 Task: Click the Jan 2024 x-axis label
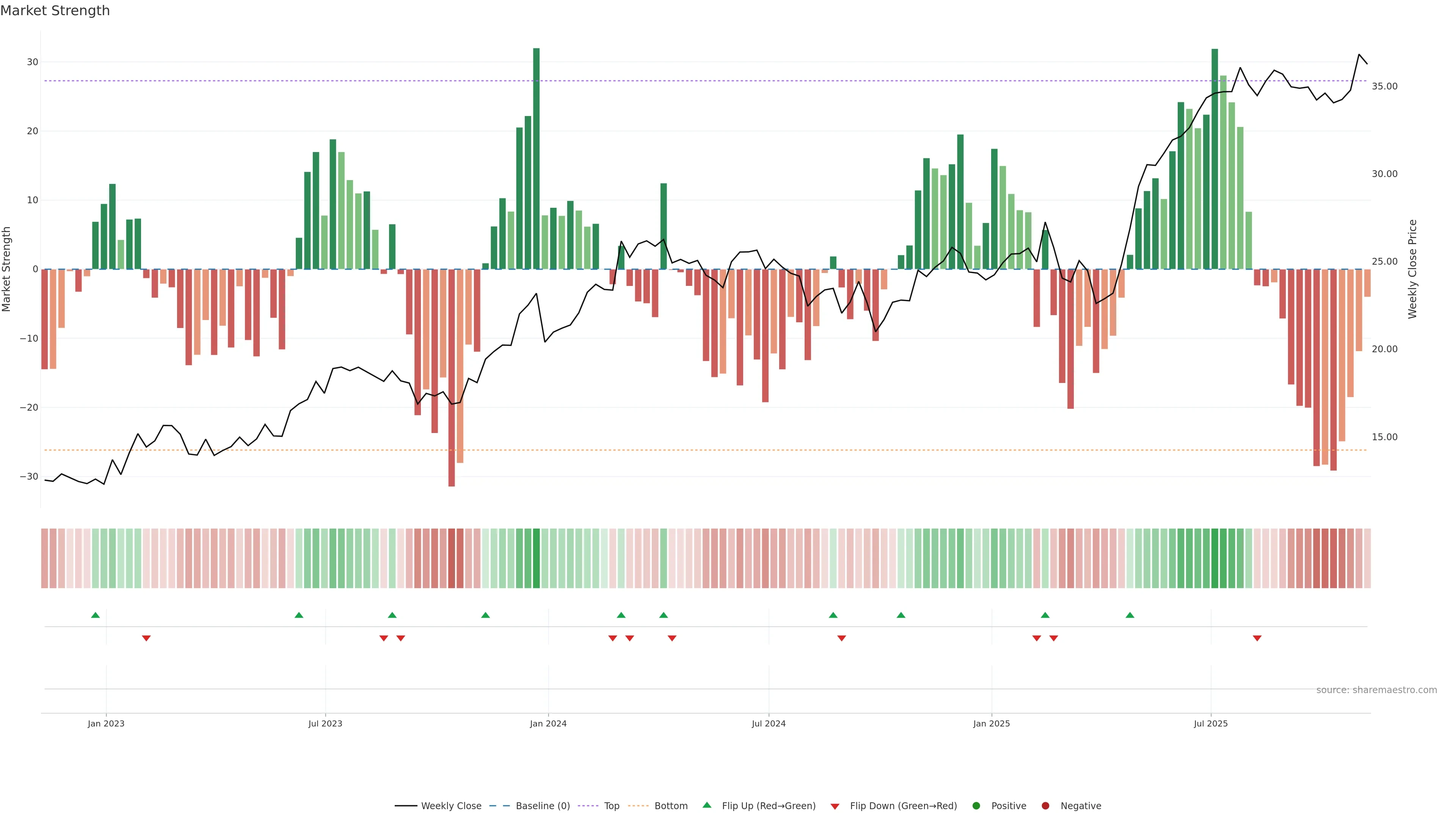pos(548,723)
